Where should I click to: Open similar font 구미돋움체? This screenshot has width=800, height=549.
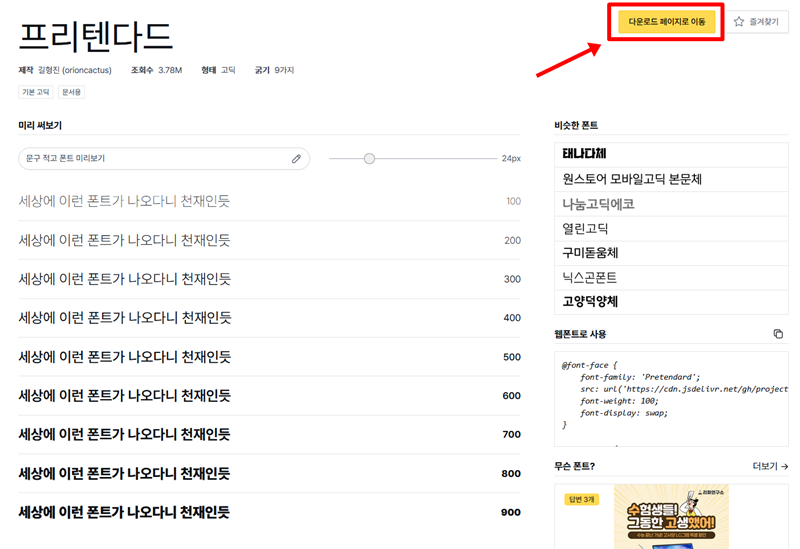click(x=671, y=253)
